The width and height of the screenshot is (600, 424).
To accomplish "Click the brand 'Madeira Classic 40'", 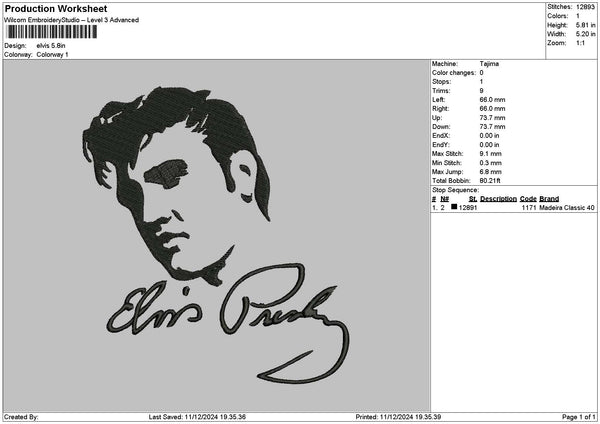I will coord(567,208).
